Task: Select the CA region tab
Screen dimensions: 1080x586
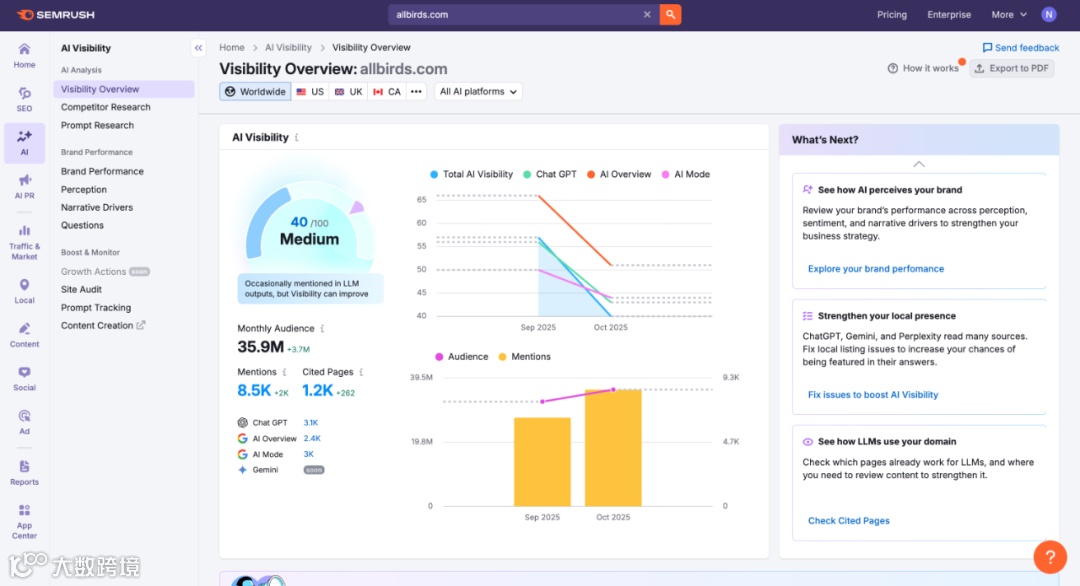Action: pyautogui.click(x=387, y=92)
